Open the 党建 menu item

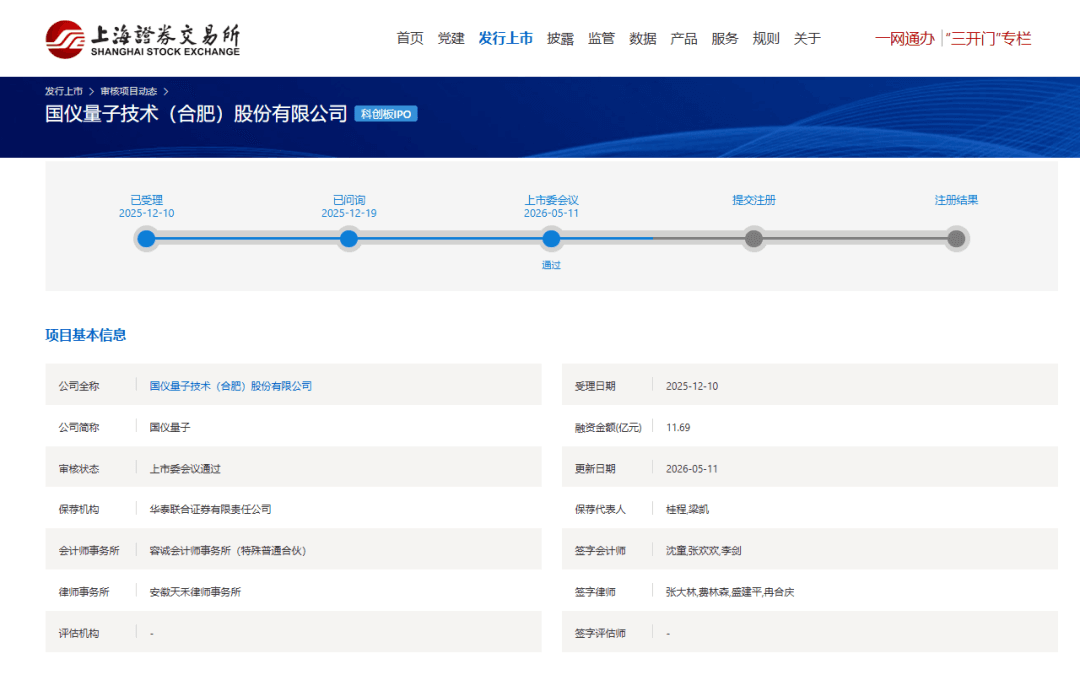[x=451, y=39]
